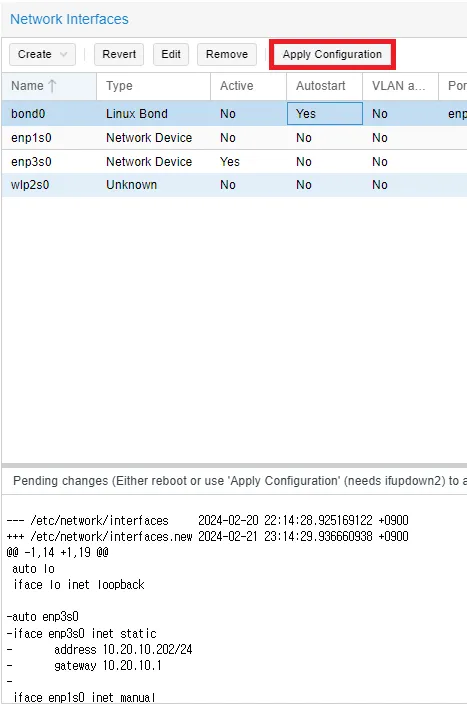Select the bond0 interface row
467x704 pixels.
click(x=234, y=114)
